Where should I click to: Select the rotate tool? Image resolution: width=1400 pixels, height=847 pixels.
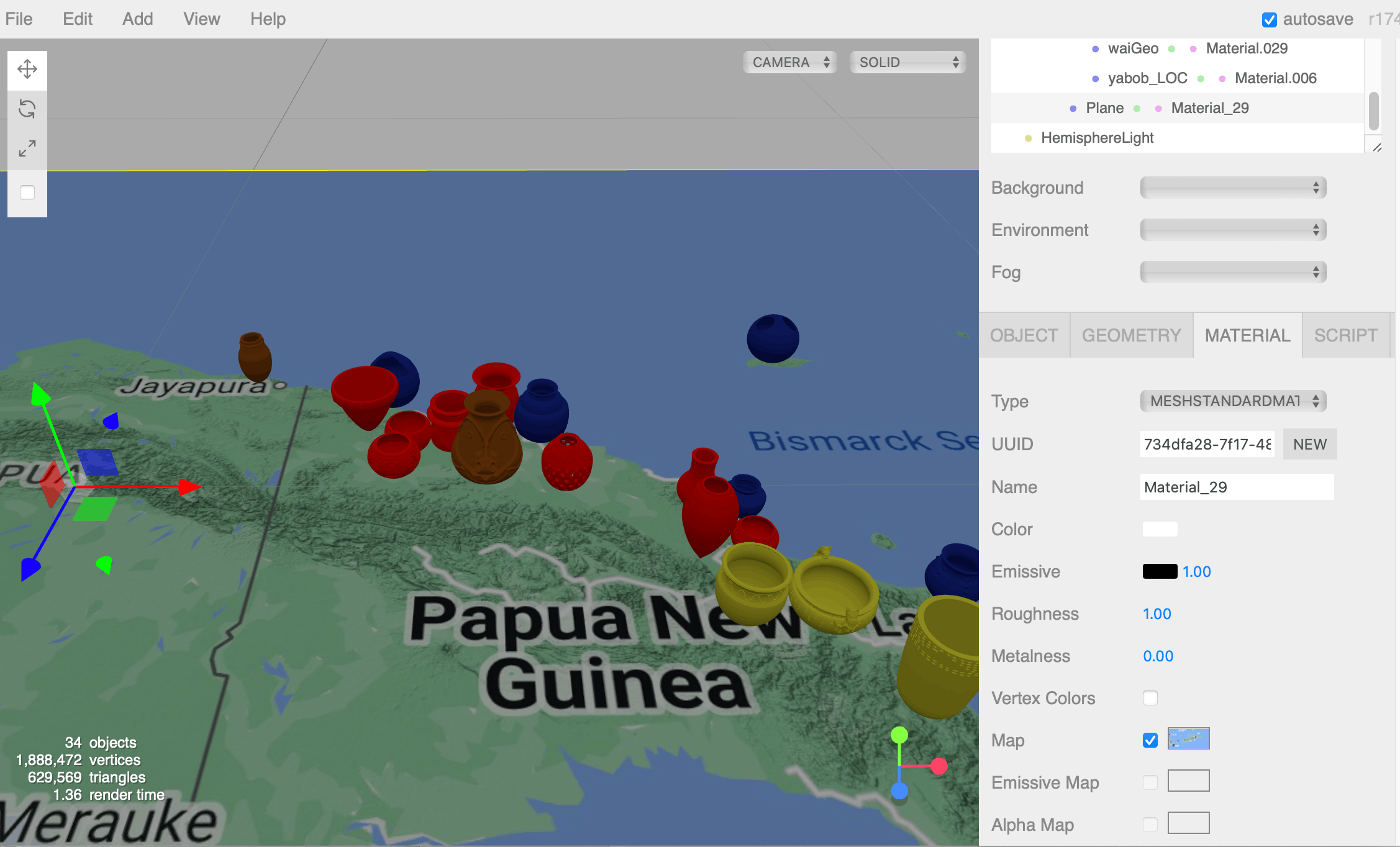27,109
